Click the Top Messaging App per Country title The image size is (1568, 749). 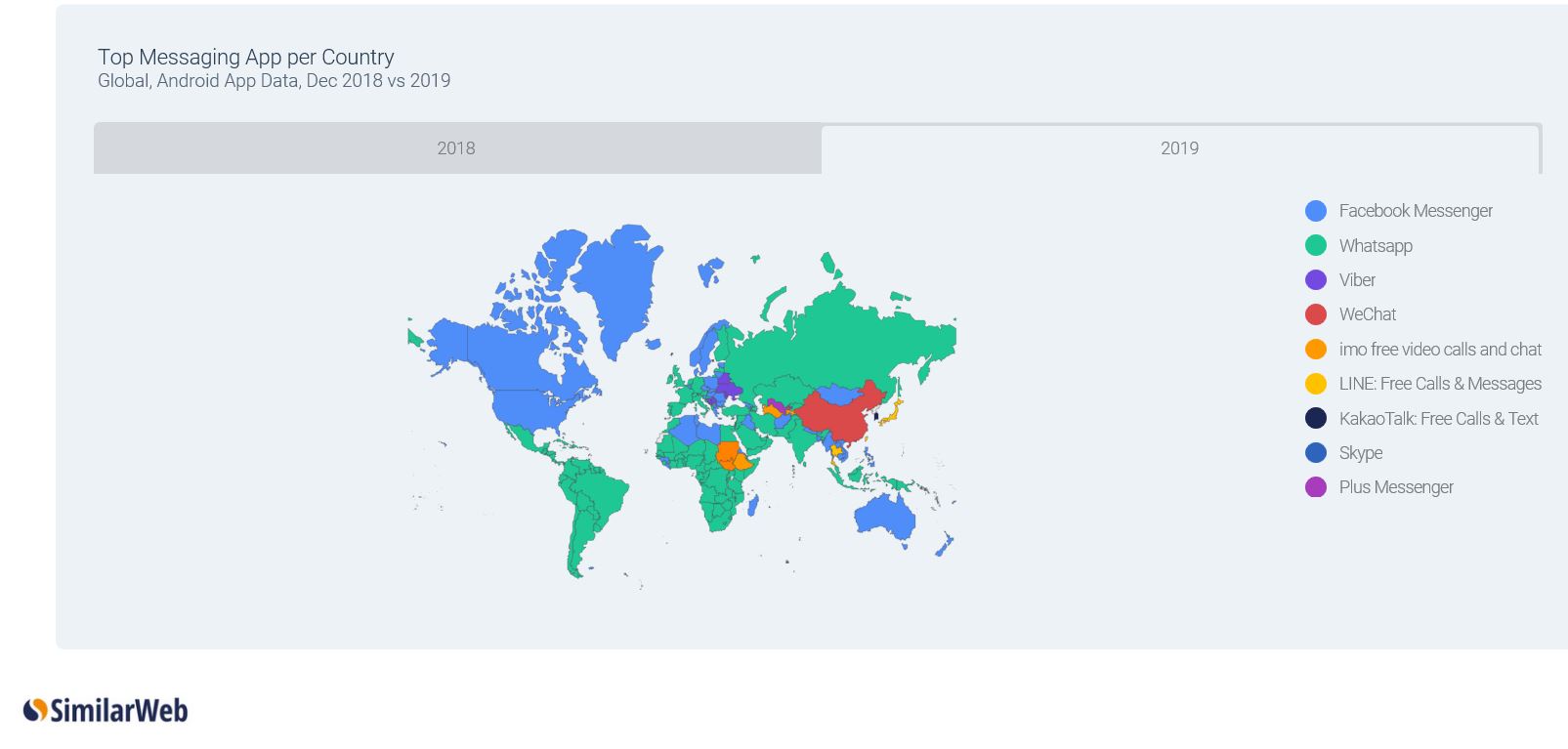click(x=246, y=57)
